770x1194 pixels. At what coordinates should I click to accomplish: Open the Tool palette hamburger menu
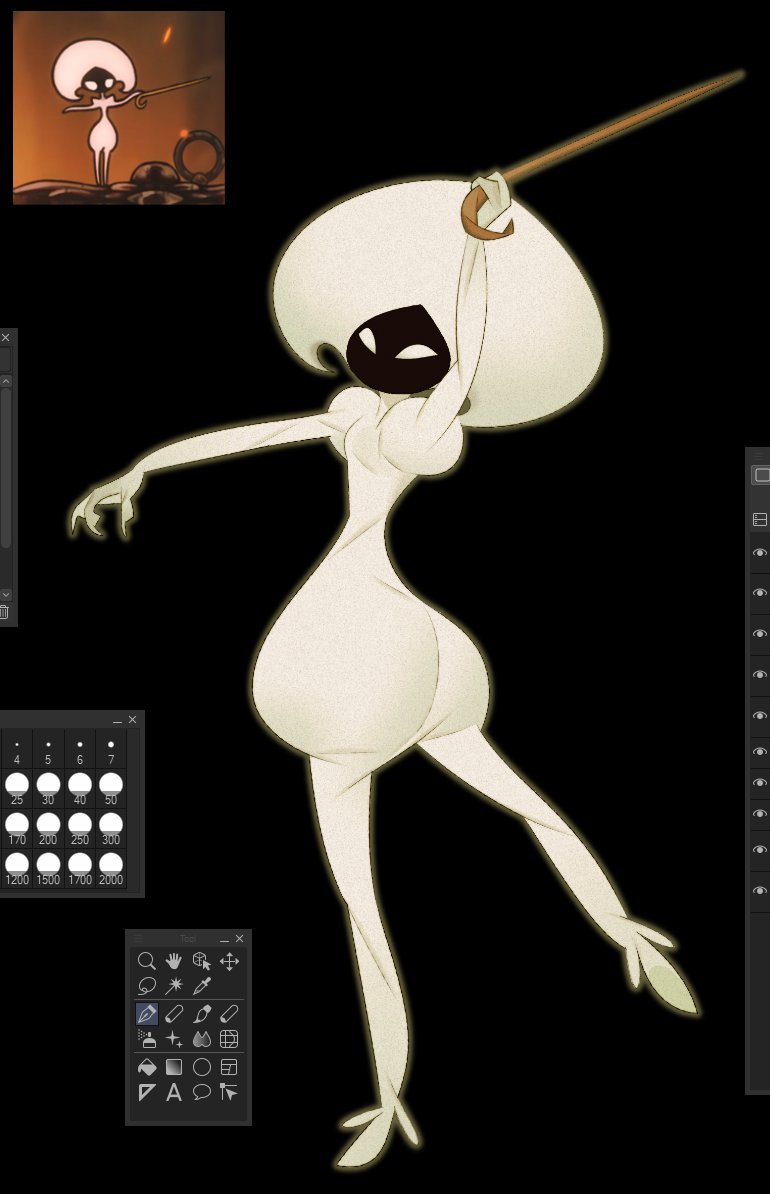coord(138,939)
